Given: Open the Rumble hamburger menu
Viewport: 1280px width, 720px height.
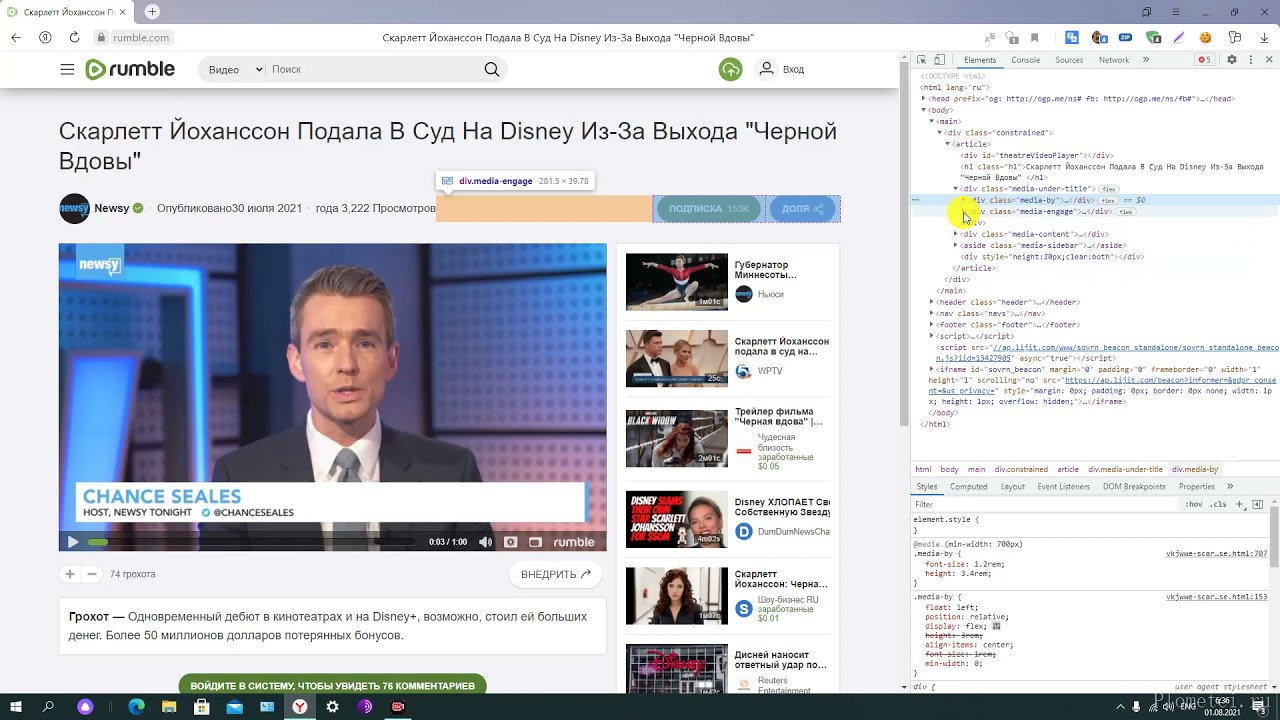Looking at the screenshot, I should coord(67,69).
